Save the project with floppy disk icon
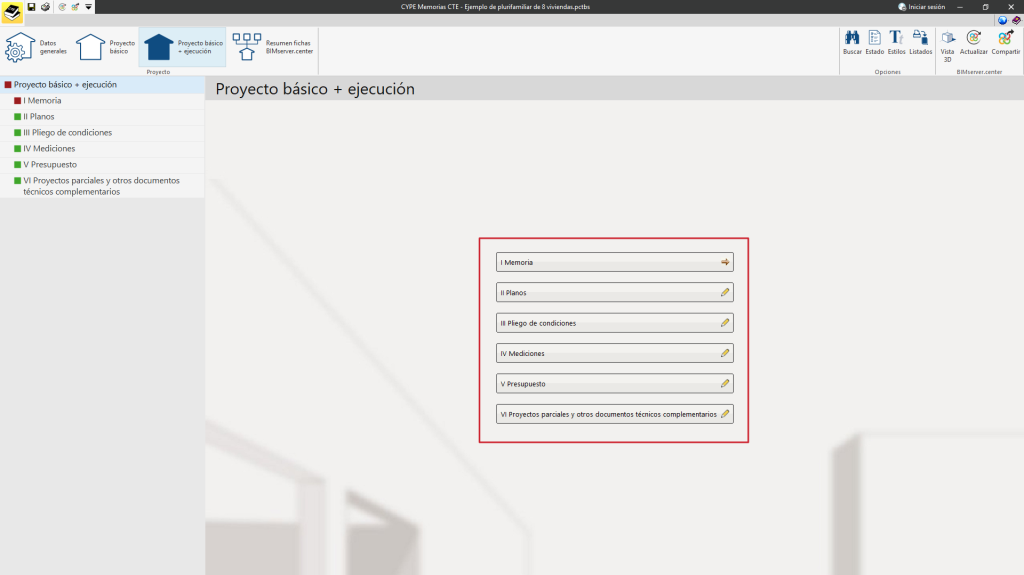 tap(31, 7)
